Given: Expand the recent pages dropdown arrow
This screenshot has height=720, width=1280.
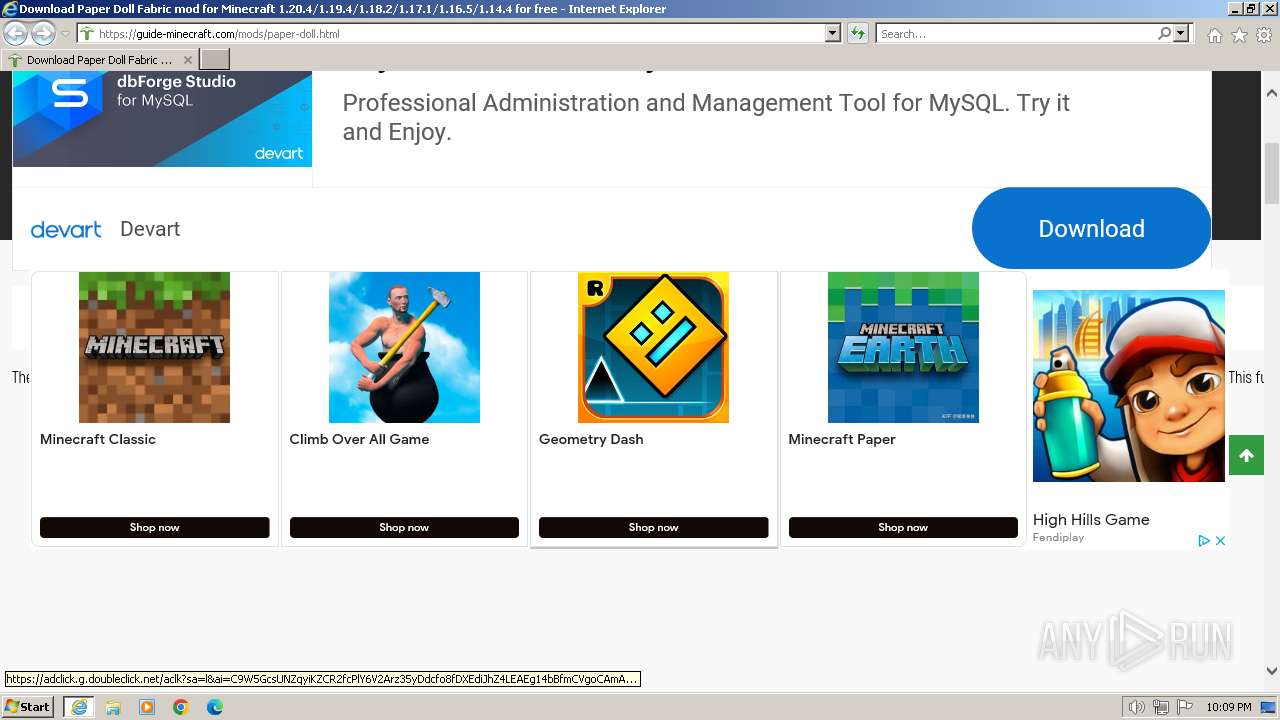Looking at the screenshot, I should [65, 34].
